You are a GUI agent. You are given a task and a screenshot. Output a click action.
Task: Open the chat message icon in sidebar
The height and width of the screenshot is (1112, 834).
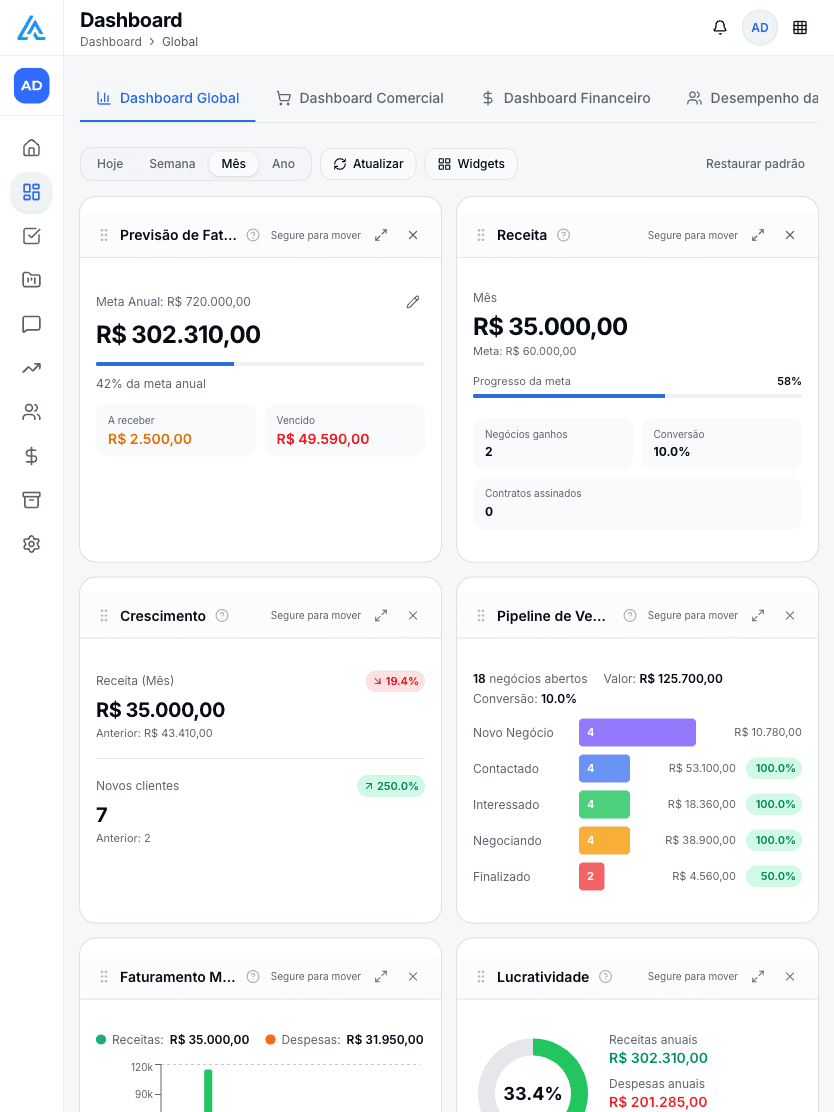[31, 324]
